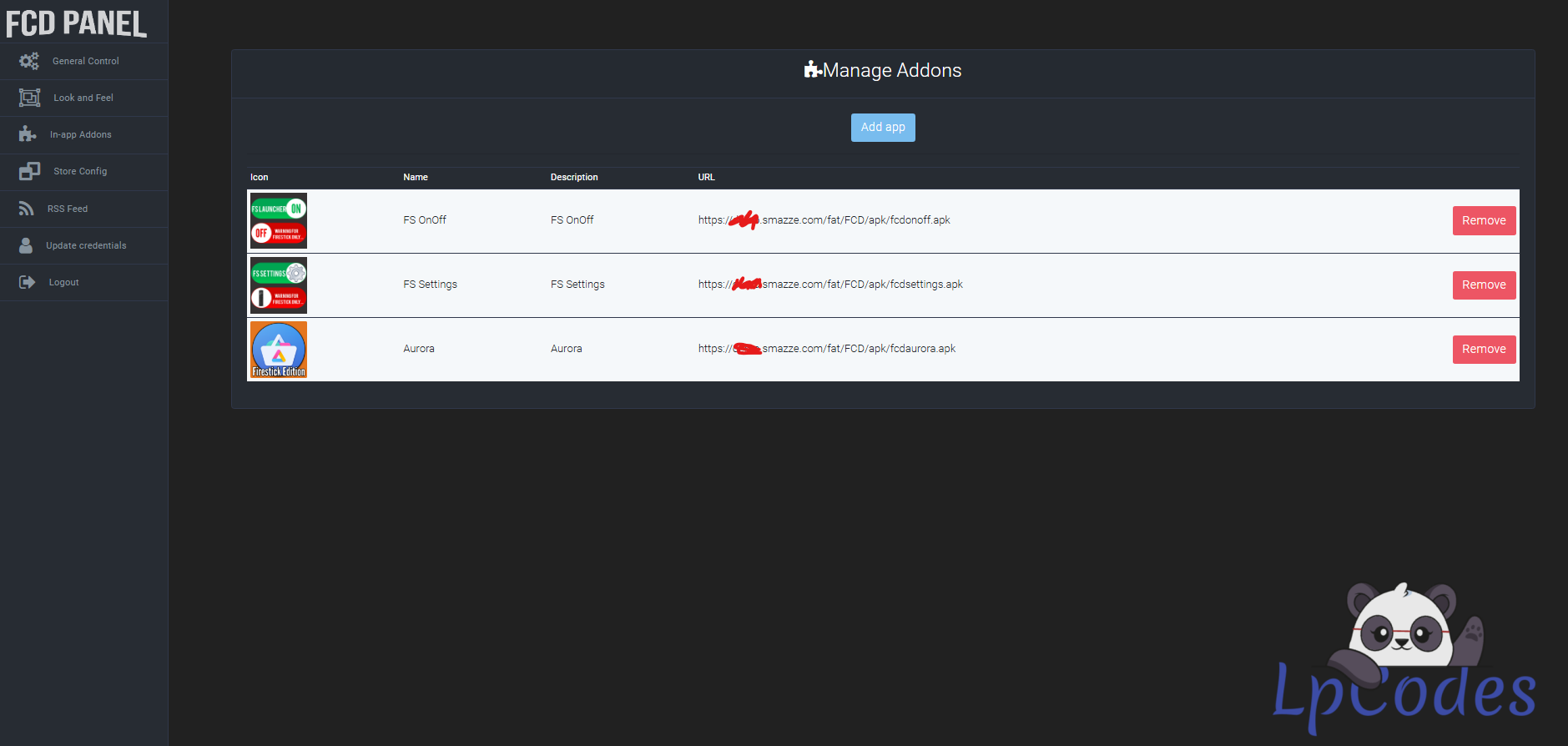
Task: Click the Manage Addons puzzle icon
Action: pyautogui.click(x=812, y=70)
